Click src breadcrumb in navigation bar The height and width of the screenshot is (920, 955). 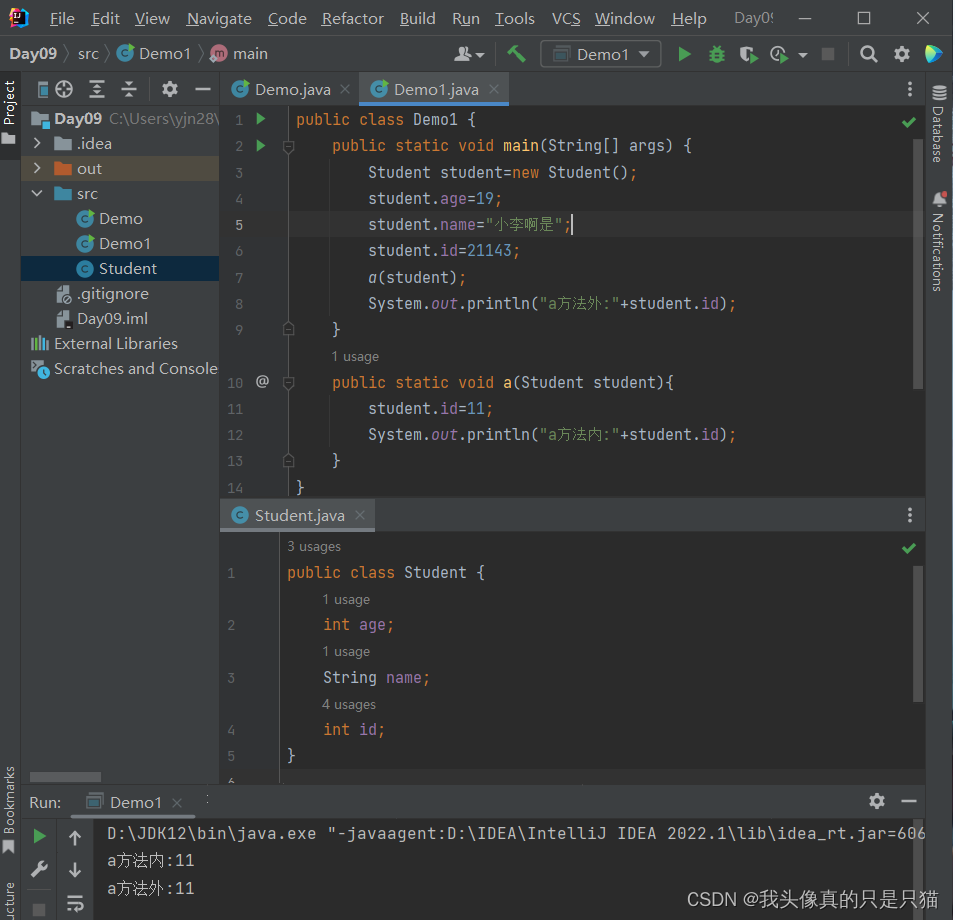point(88,54)
